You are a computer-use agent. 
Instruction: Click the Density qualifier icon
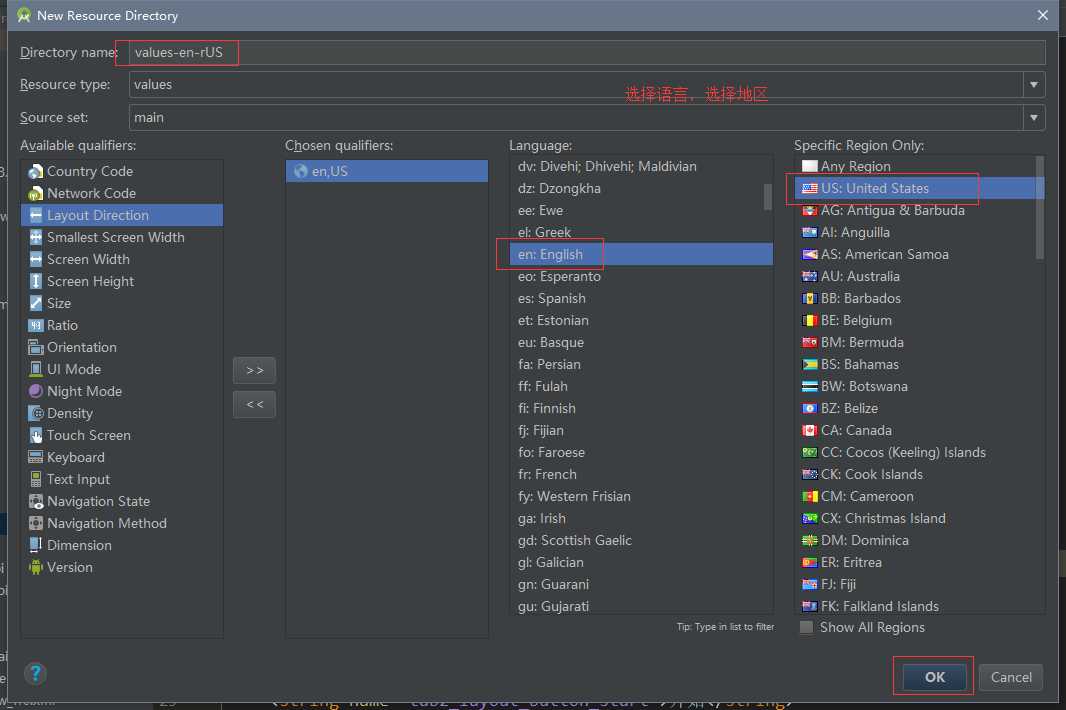[35, 413]
